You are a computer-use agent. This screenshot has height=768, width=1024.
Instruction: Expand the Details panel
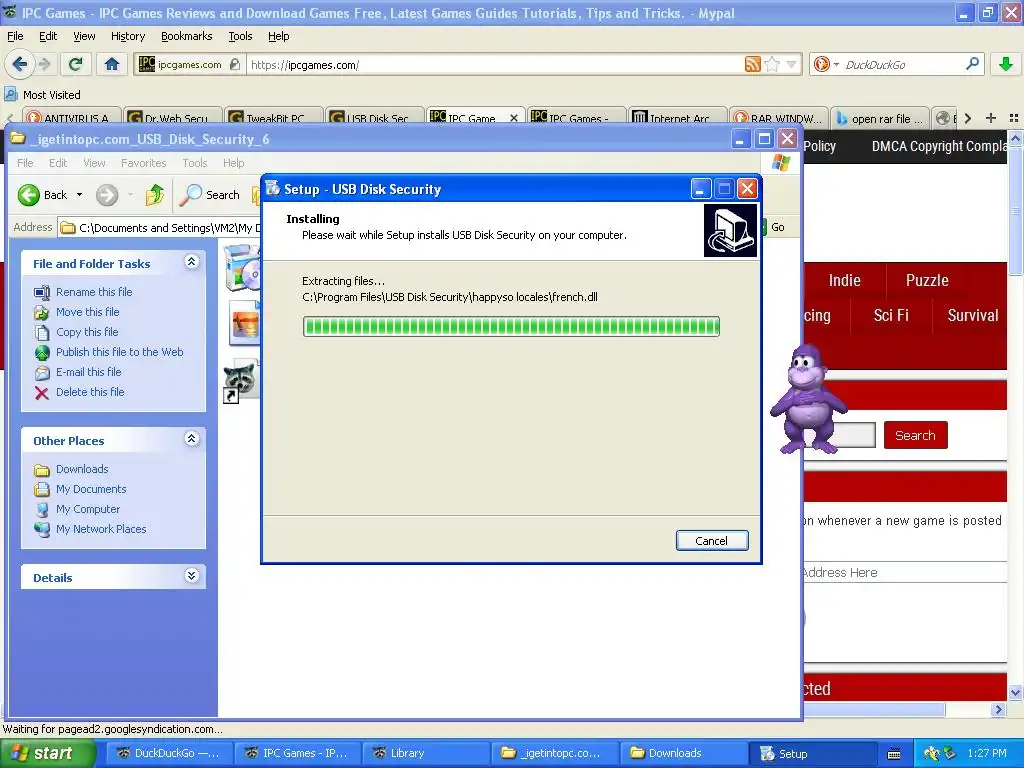tap(191, 575)
